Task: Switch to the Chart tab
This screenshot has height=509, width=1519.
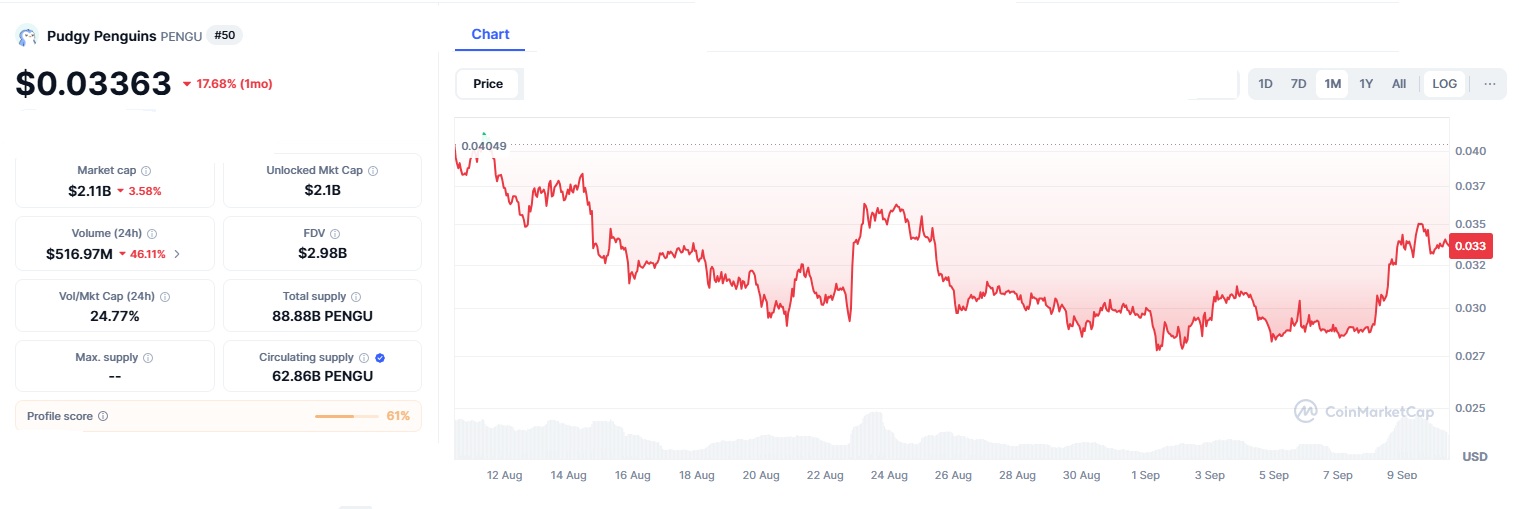Action: pyautogui.click(x=490, y=34)
